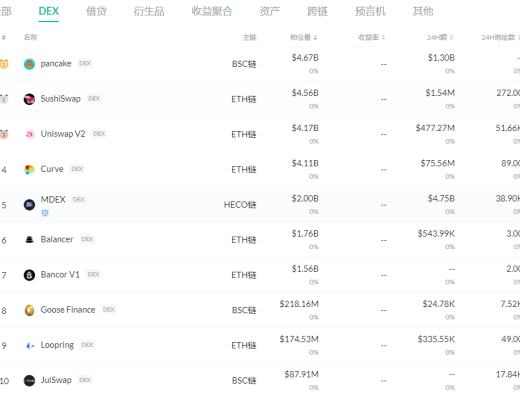
Task: Open the 资产 tab
Action: coord(270,11)
